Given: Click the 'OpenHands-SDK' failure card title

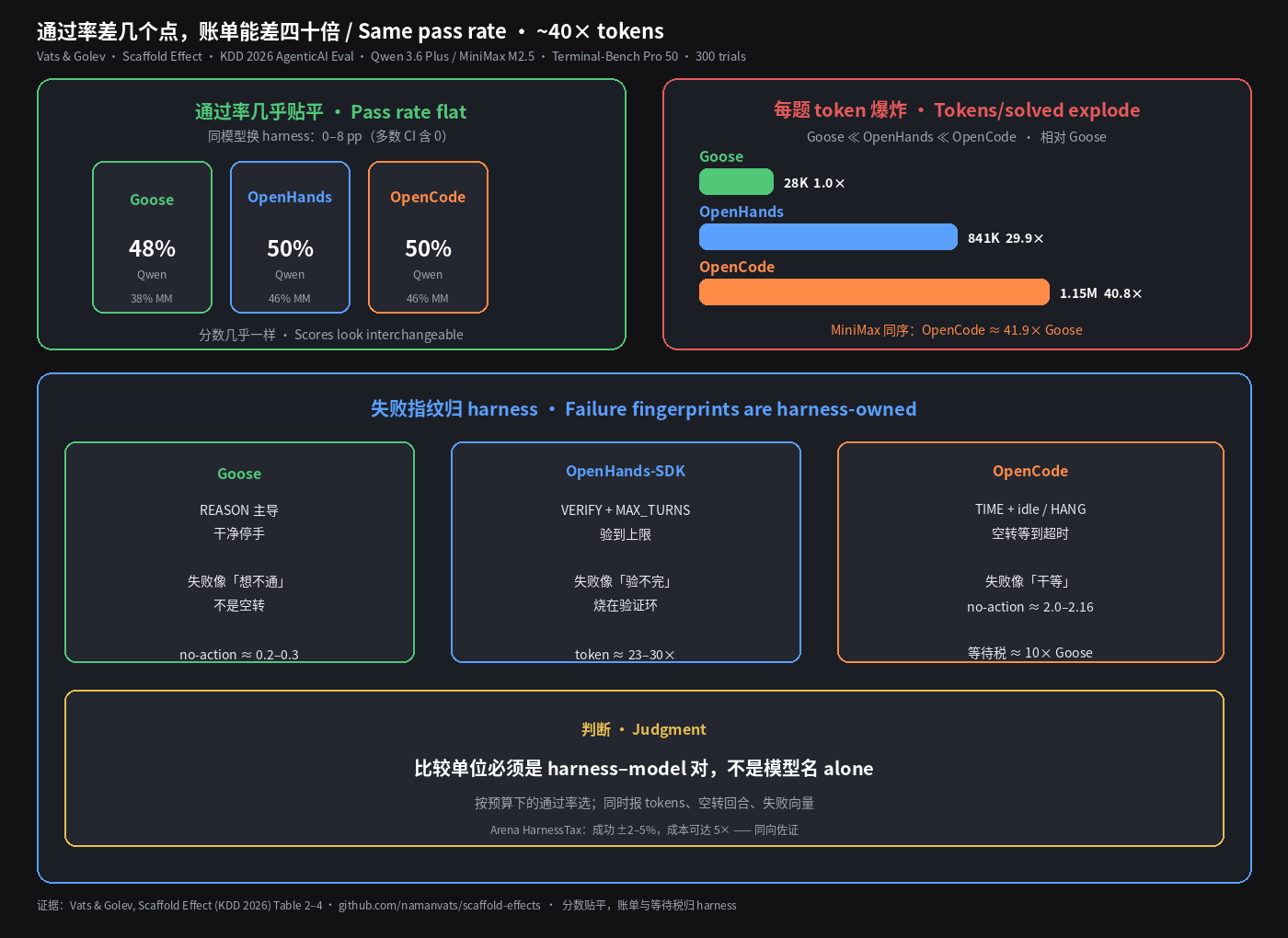Looking at the screenshot, I should pos(626,471).
